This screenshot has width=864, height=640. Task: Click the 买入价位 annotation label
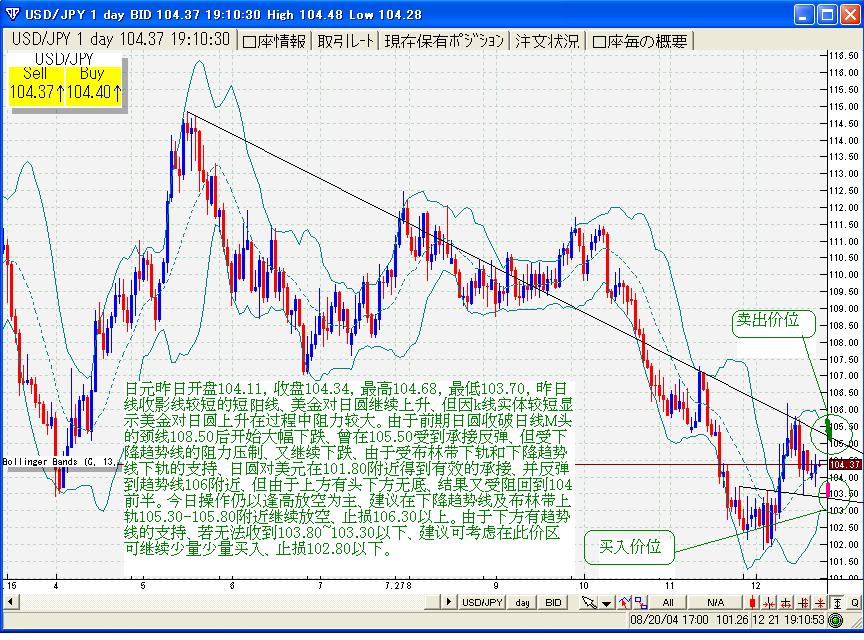pos(629,547)
